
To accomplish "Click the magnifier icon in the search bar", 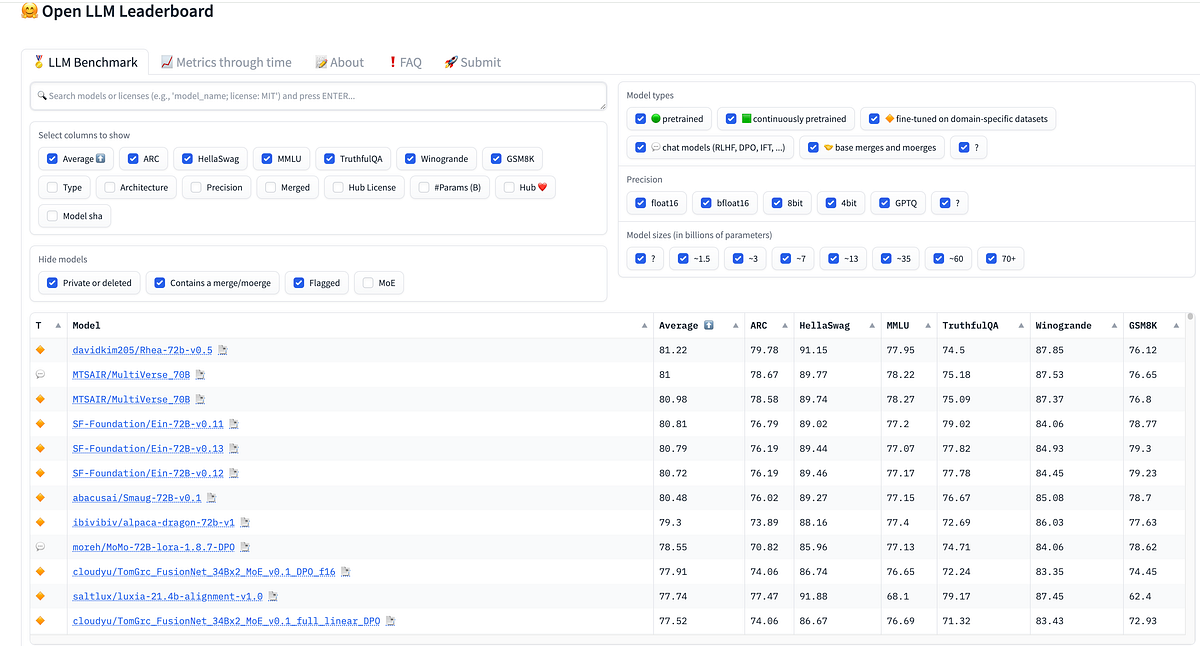I will click(41, 95).
